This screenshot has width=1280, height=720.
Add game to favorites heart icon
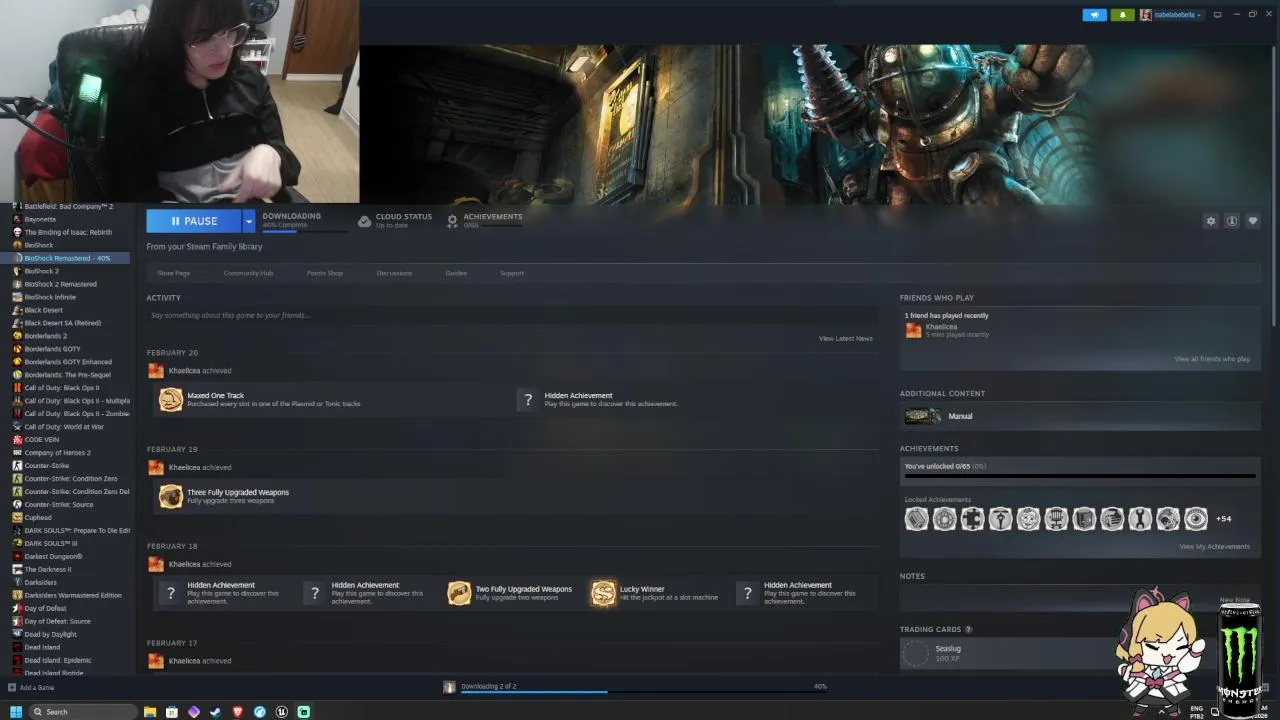pos(1253,221)
